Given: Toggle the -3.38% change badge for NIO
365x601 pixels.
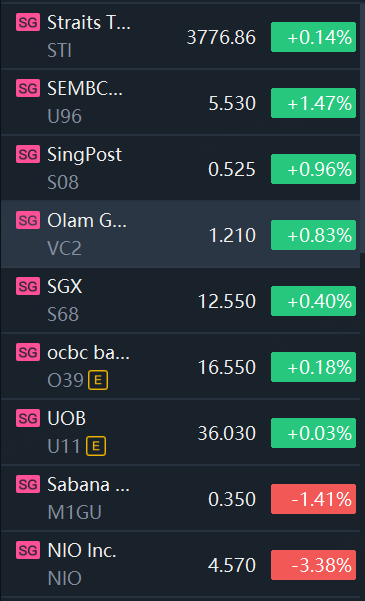Looking at the screenshot, I should pos(313,565).
